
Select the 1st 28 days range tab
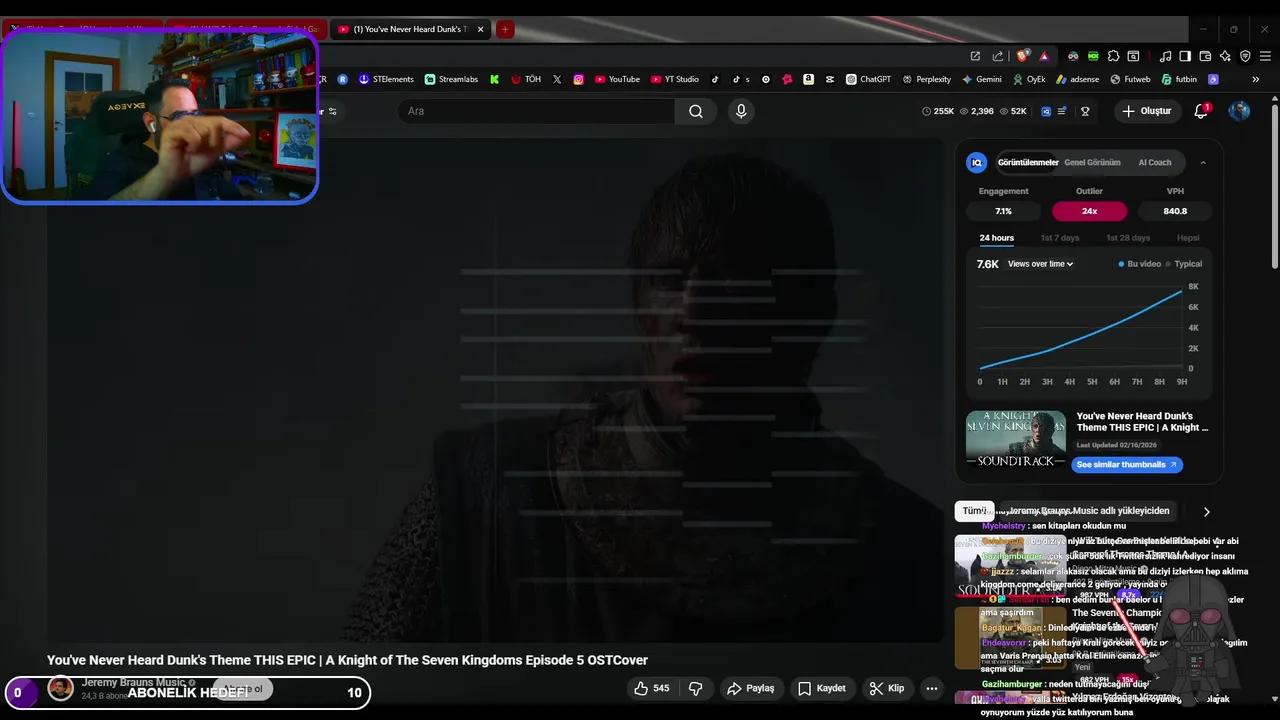pyautogui.click(x=1128, y=238)
